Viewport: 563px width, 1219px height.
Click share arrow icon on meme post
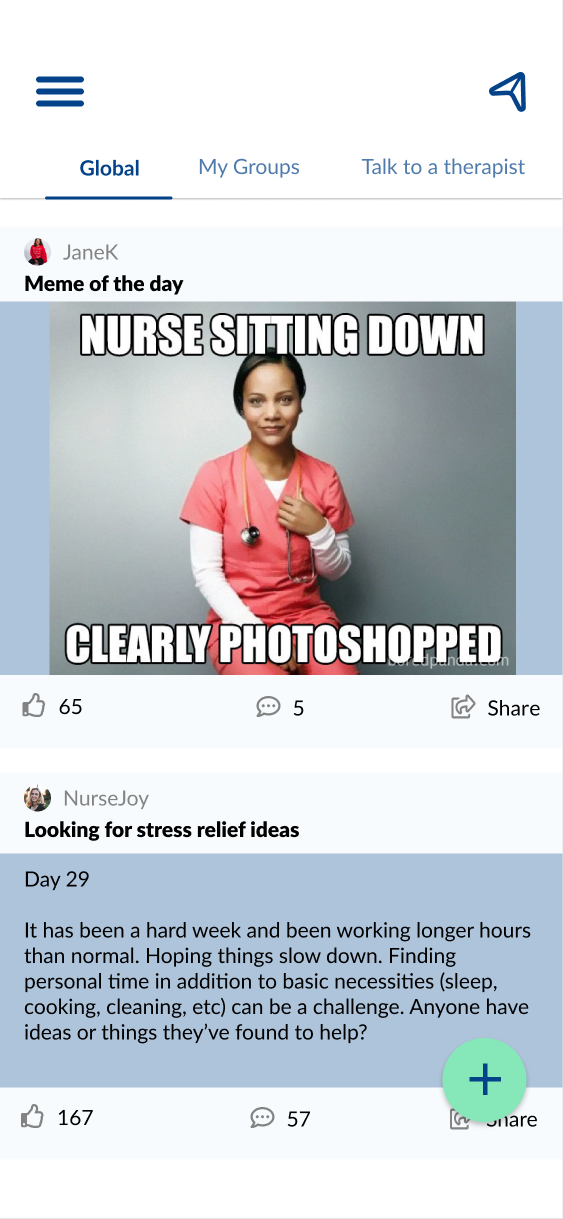(x=462, y=708)
